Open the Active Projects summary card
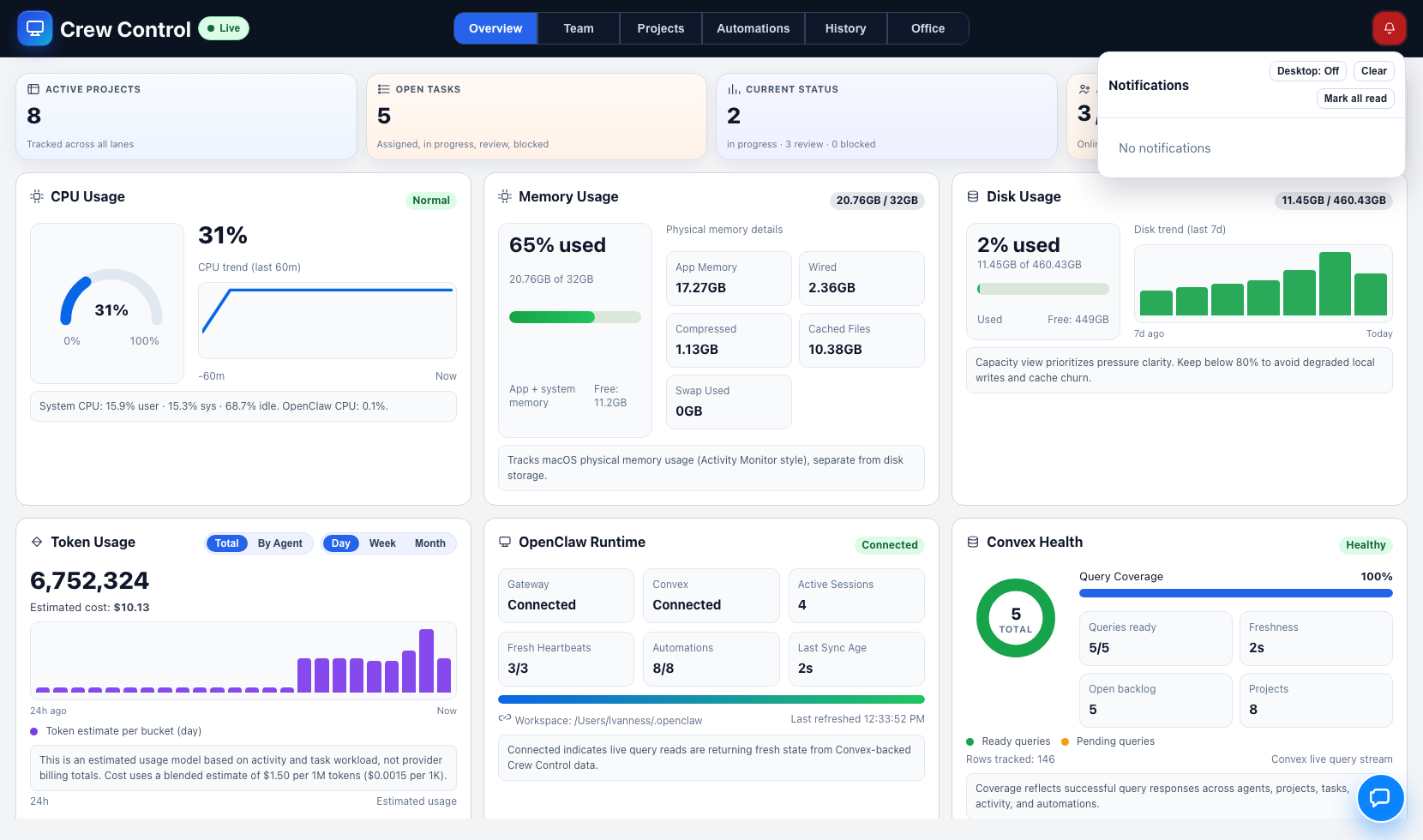Screen dimensions: 1423x840 pos(186,117)
